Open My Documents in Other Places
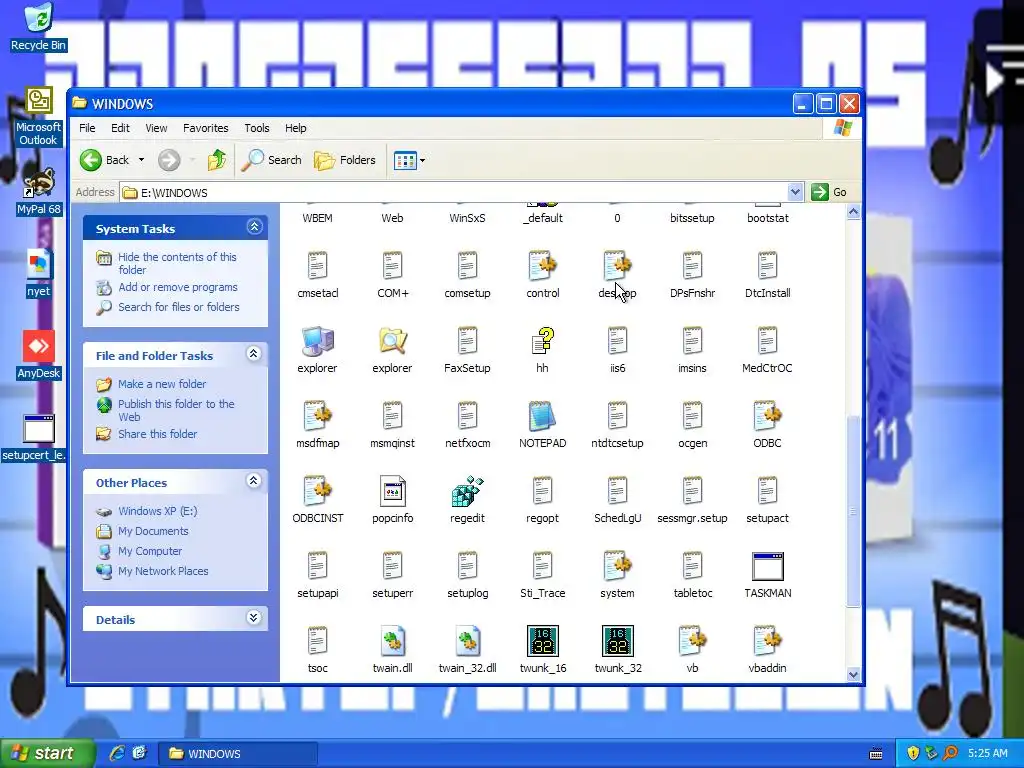This screenshot has height=768, width=1024. [153, 531]
